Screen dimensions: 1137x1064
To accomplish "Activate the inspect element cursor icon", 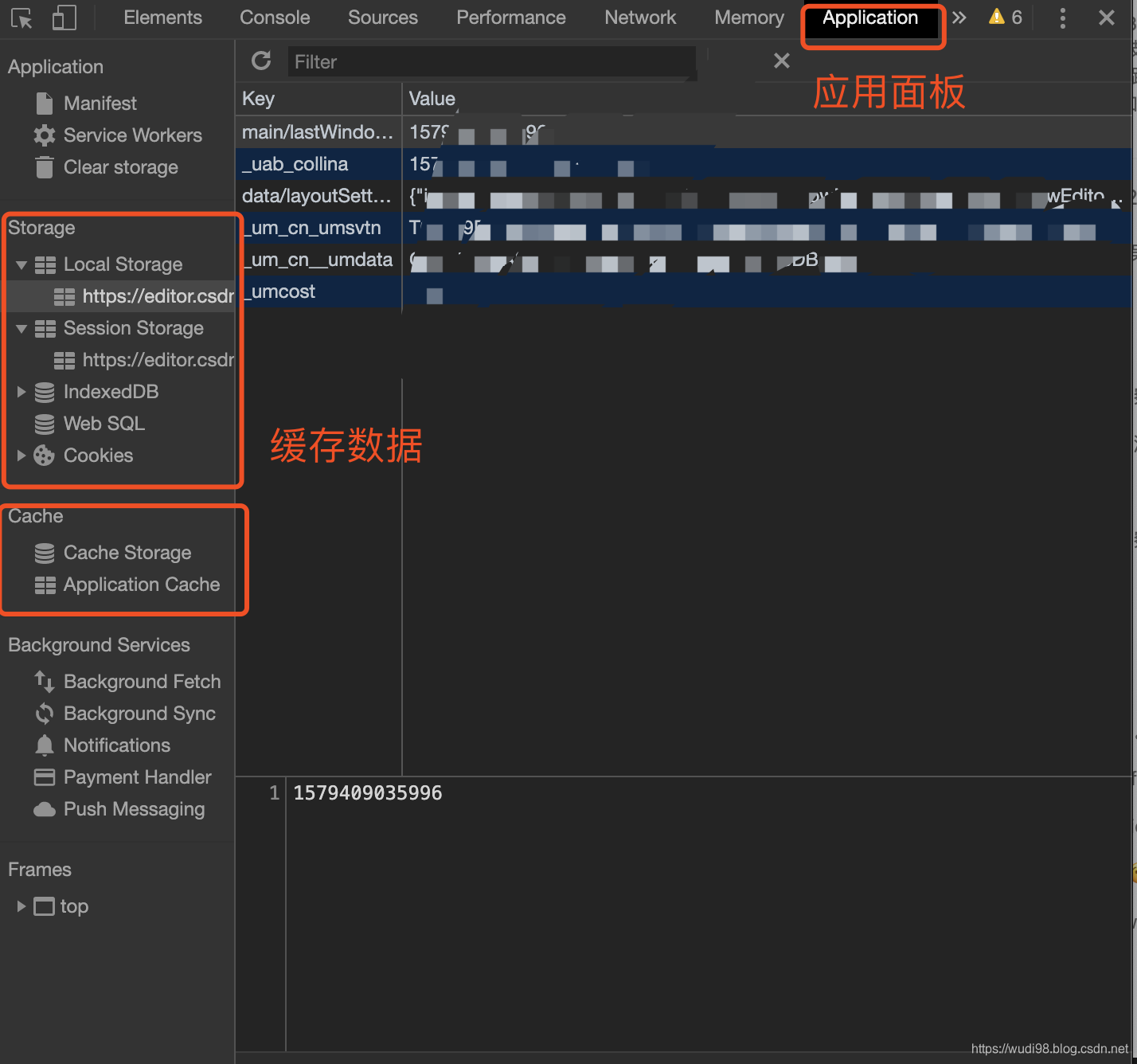I will coord(21,18).
